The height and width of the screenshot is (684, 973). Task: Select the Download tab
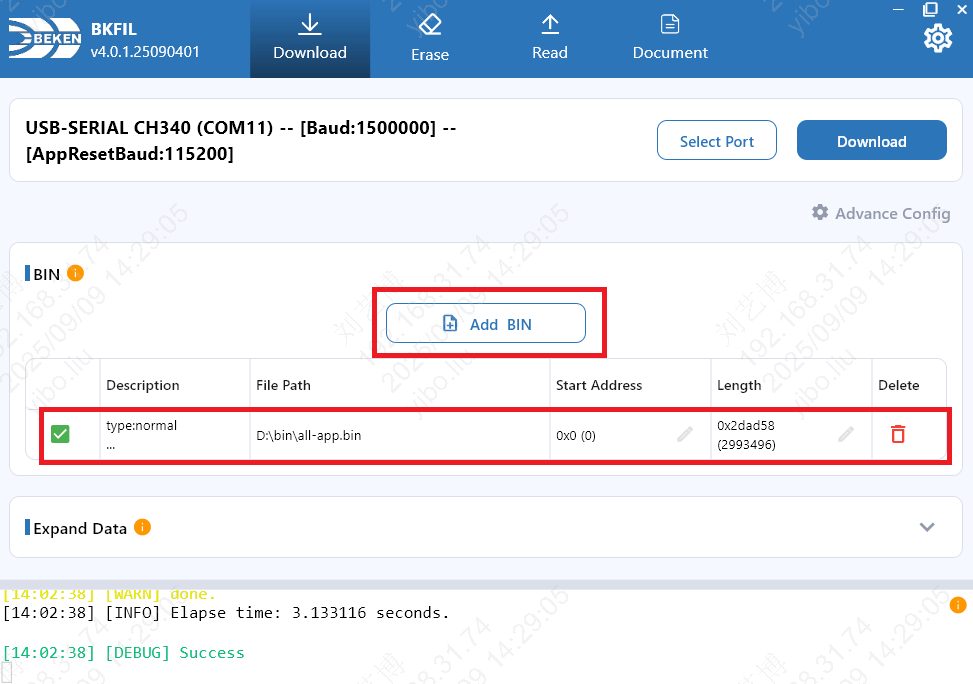pos(310,39)
